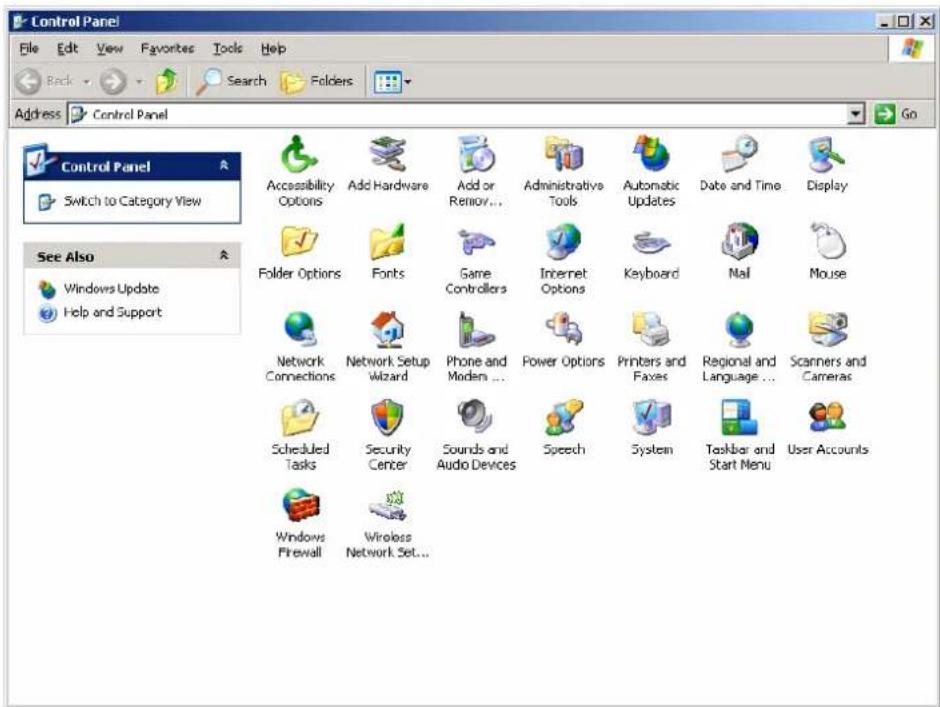The width and height of the screenshot is (940, 707).
Task: Collapse the See Also section
Action: pyautogui.click(x=224, y=255)
